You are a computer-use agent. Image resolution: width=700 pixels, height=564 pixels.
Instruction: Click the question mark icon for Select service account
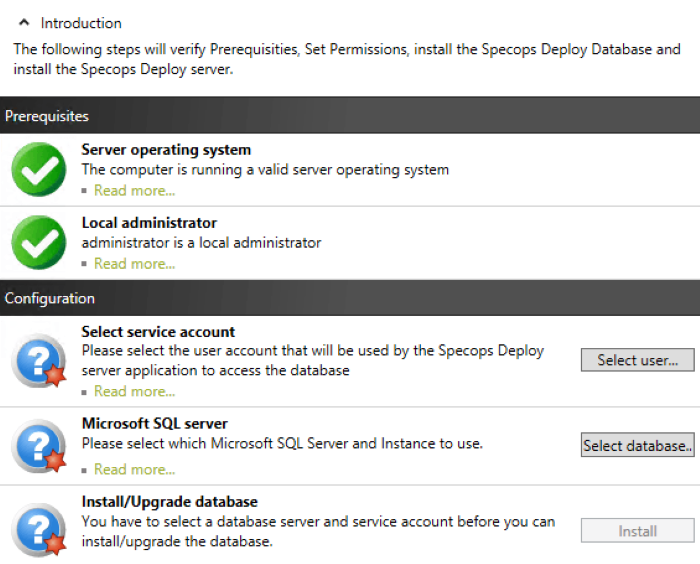coord(39,360)
